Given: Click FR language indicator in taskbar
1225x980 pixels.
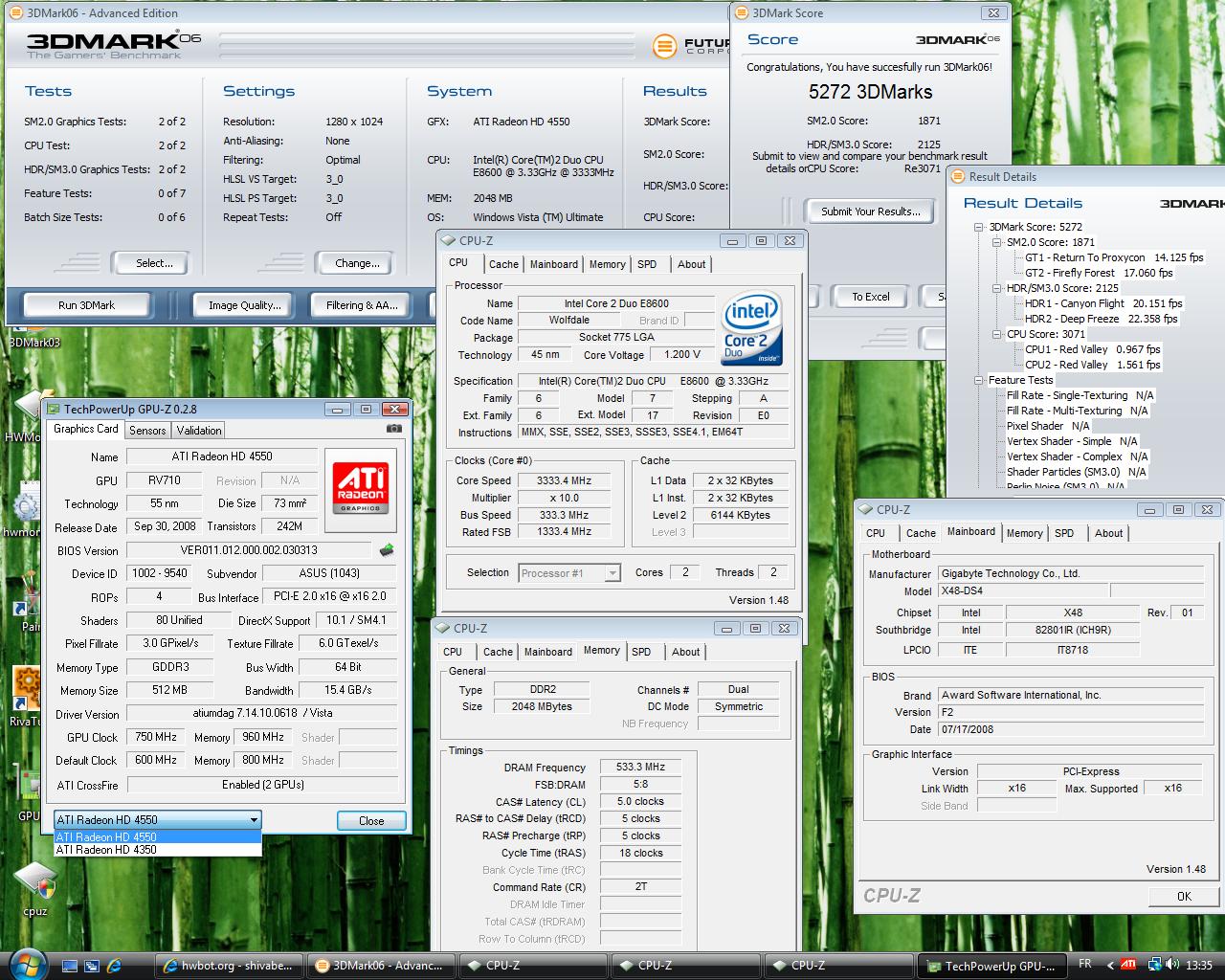Looking at the screenshot, I should tap(1085, 964).
